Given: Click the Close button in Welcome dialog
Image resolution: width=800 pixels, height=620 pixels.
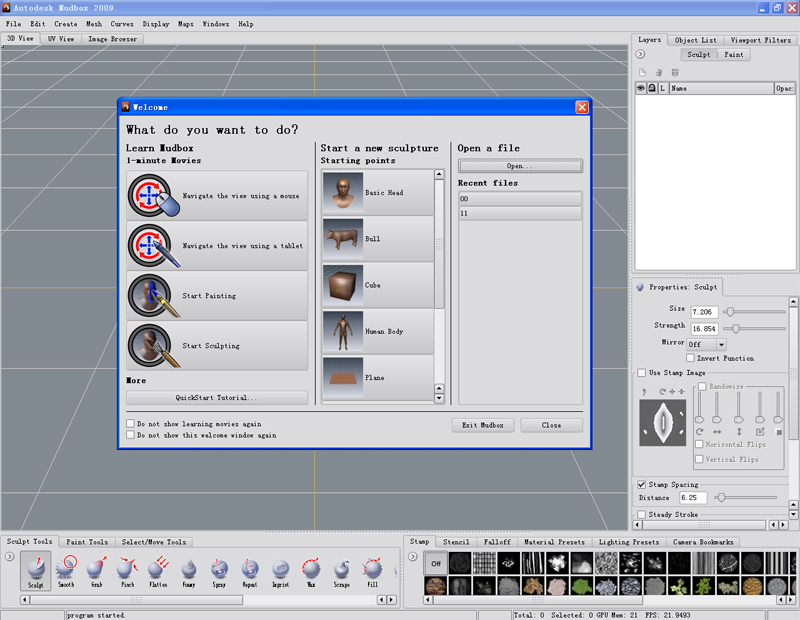Looking at the screenshot, I should (552, 425).
